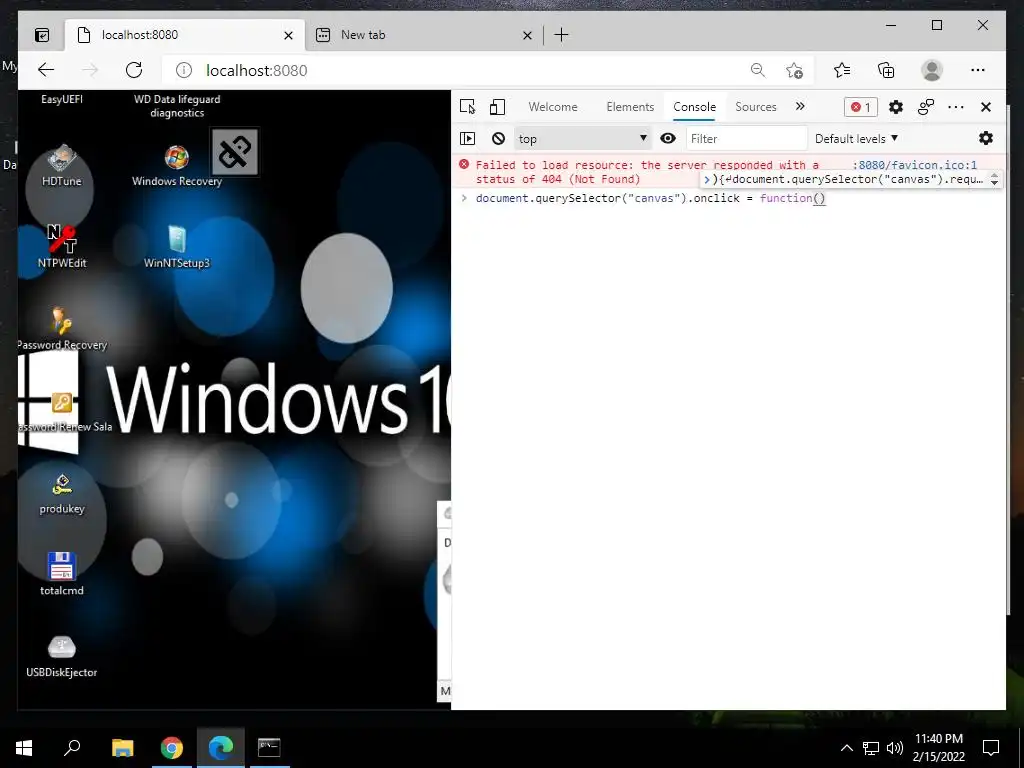Image resolution: width=1024 pixels, height=768 pixels.
Task: Open Edge Settings and more menu
Action: pyautogui.click(x=978, y=70)
